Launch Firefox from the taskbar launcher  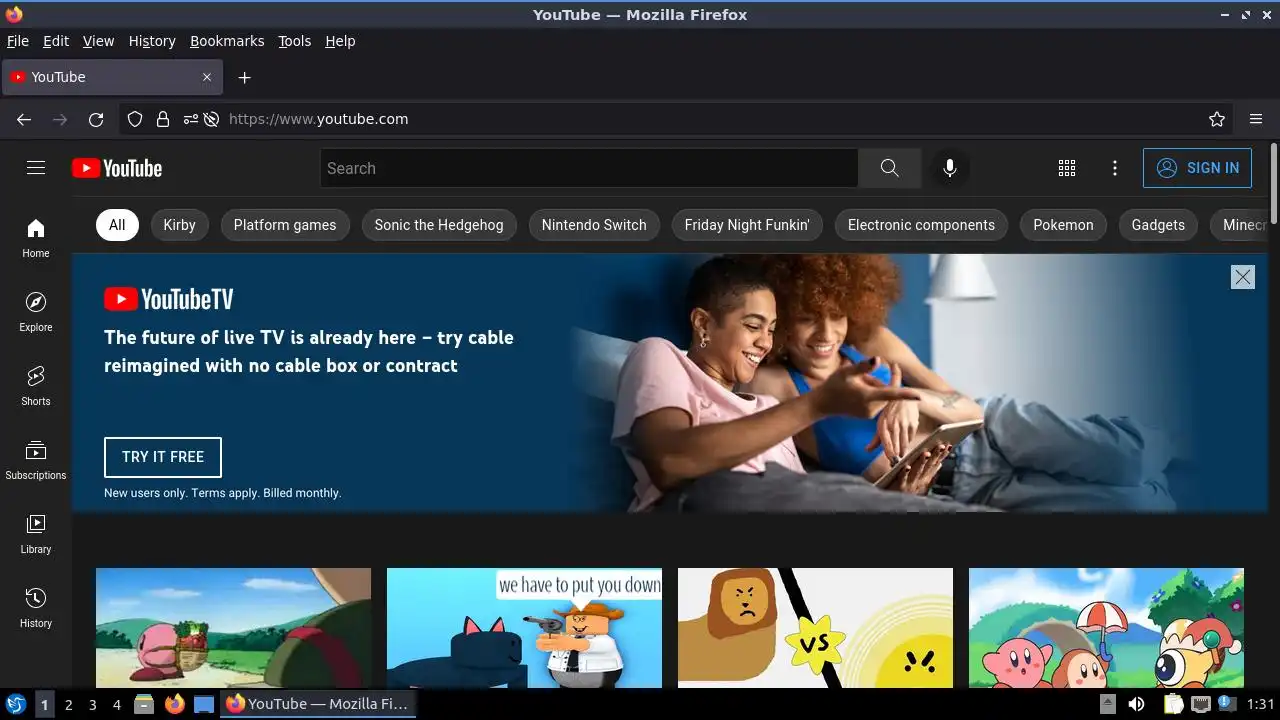[x=174, y=704]
